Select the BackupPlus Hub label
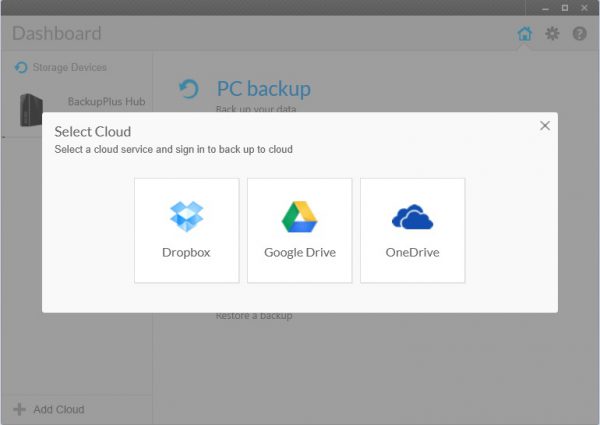 coord(106,102)
